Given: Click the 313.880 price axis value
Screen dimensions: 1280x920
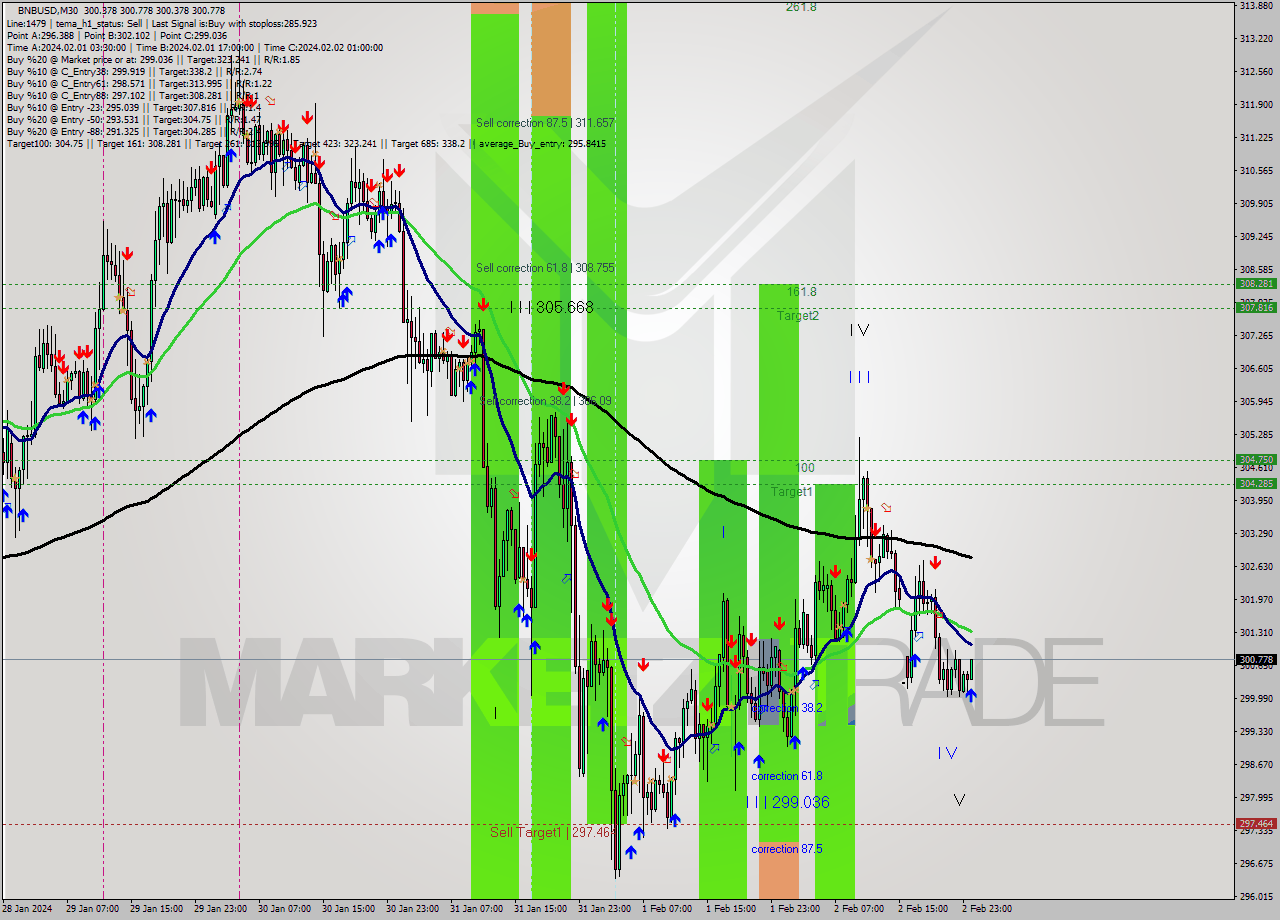Looking at the screenshot, I should pyautogui.click(x=1256, y=6).
